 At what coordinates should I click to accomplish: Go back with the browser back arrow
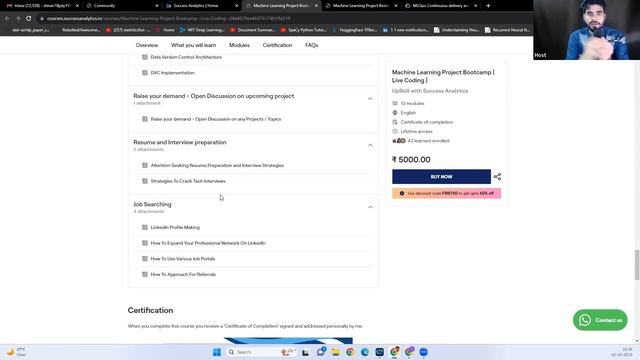[7, 18]
